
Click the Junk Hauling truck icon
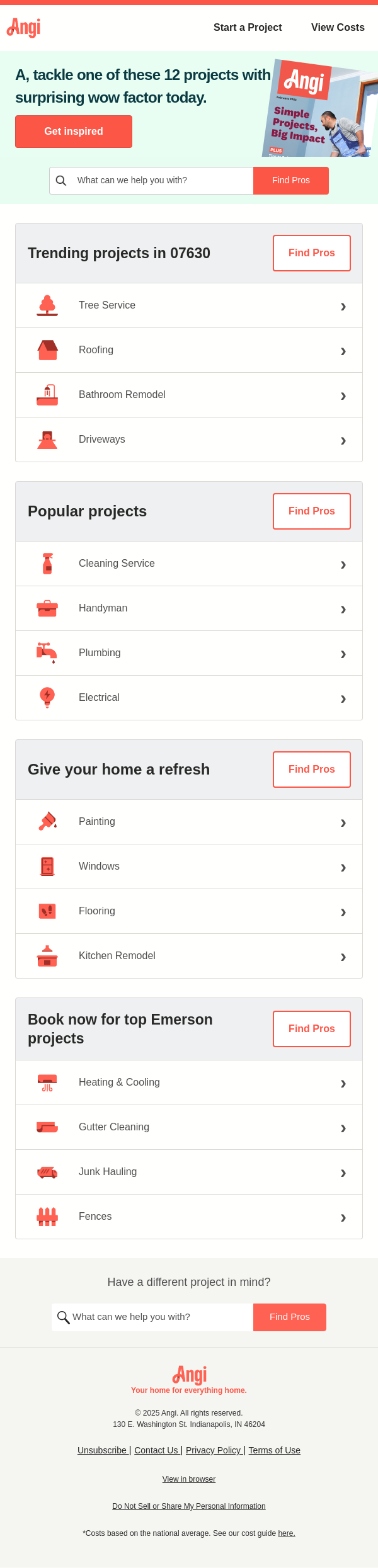tap(47, 1172)
